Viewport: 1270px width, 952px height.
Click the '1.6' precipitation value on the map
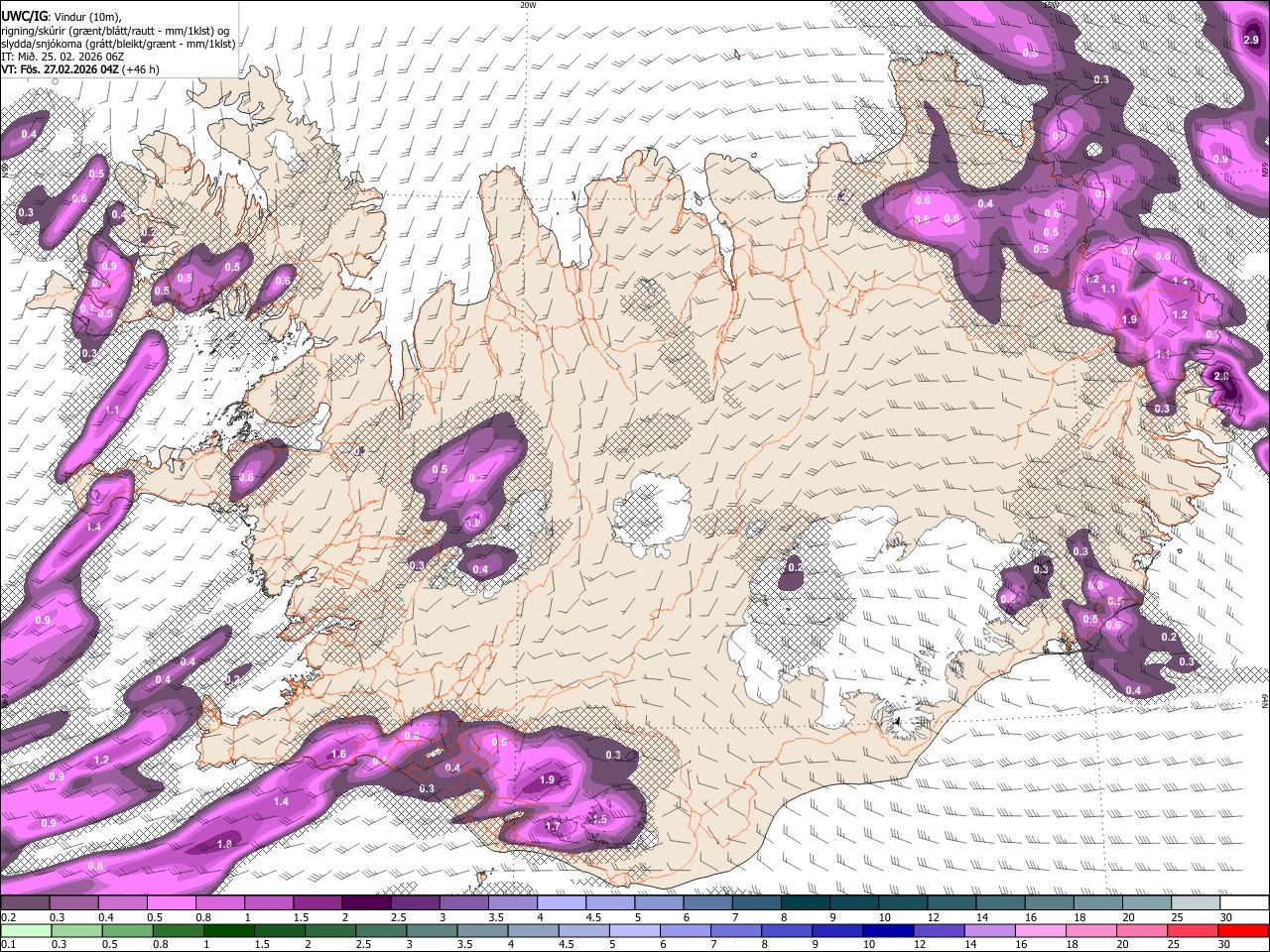338,755
